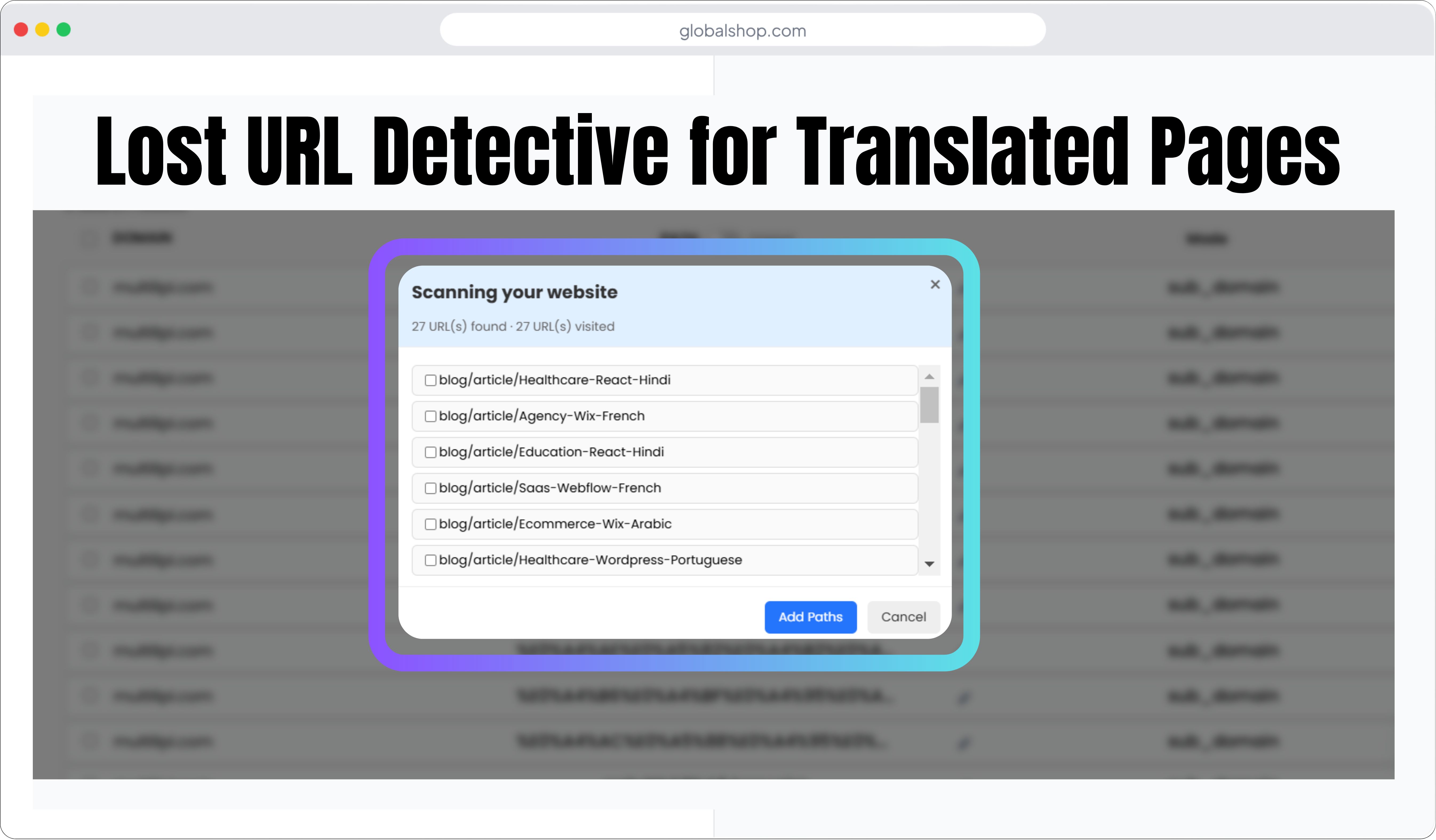This screenshot has height=840, width=1436.
Task: Click the red traffic-light button
Action: click(21, 30)
